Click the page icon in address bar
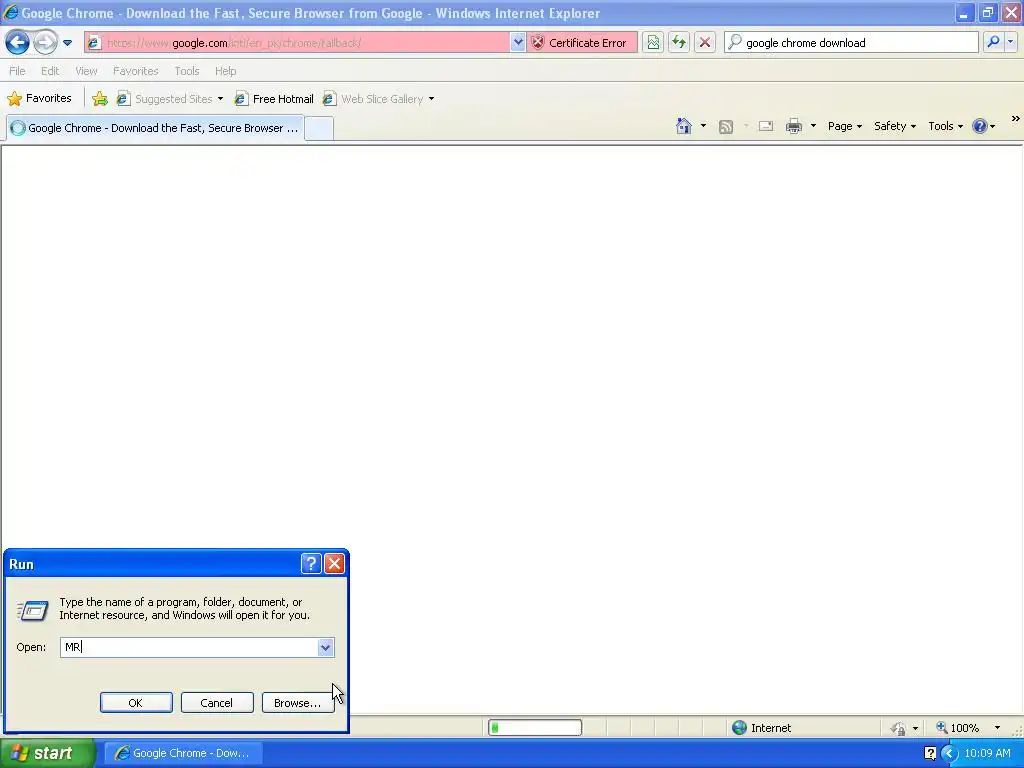Viewport: 1024px width, 768px height. coord(95,43)
